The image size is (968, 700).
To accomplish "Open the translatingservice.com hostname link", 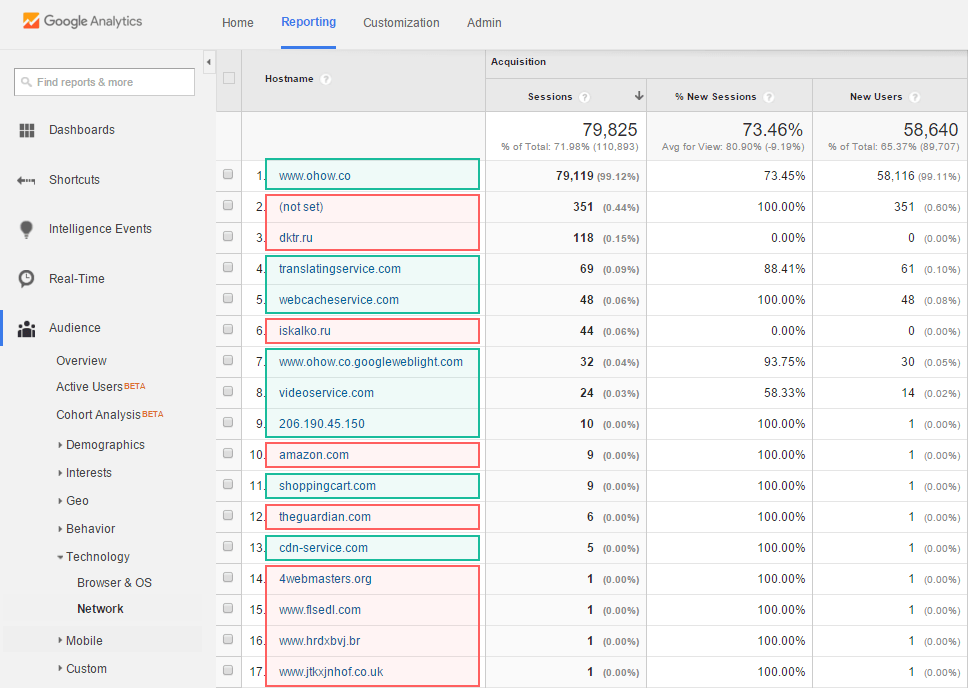I will 339,269.
